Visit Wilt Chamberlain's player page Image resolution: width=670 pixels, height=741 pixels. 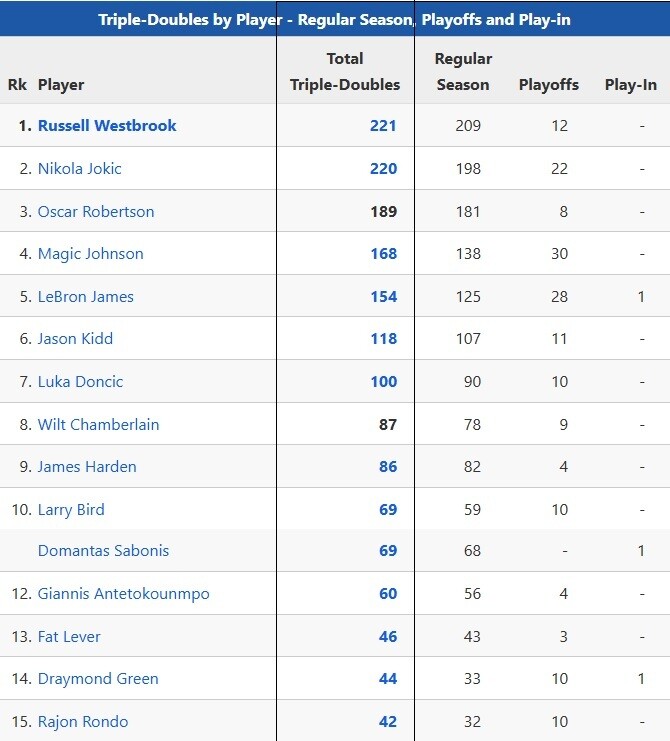click(99, 425)
